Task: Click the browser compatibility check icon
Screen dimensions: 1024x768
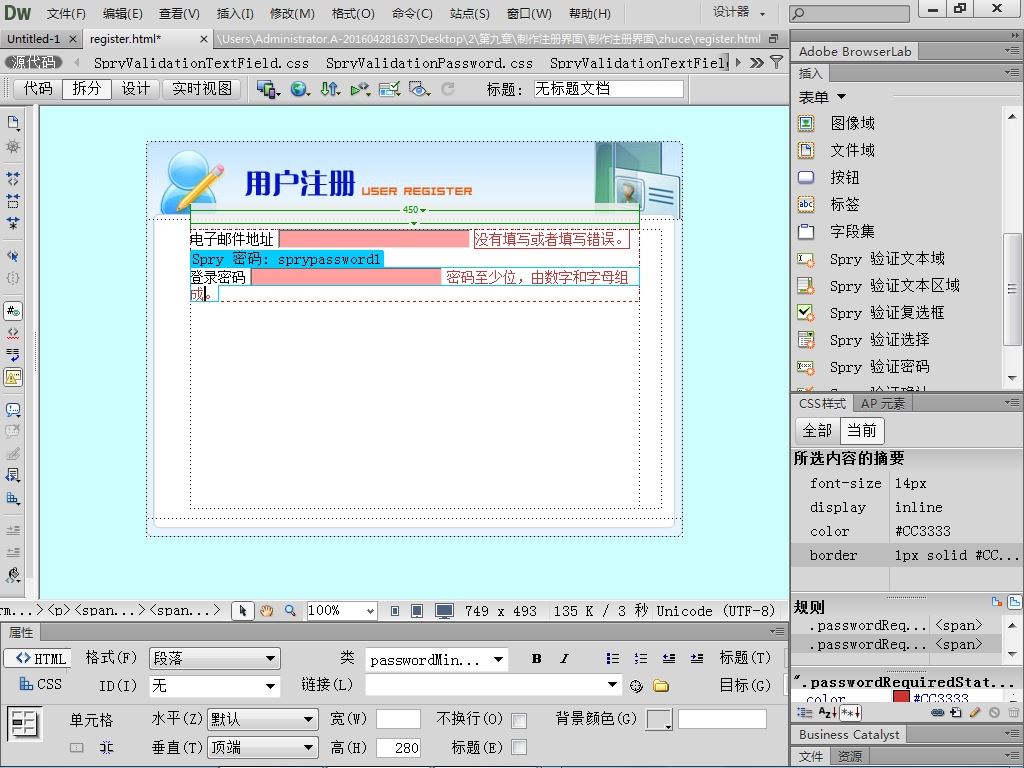Action: point(389,89)
